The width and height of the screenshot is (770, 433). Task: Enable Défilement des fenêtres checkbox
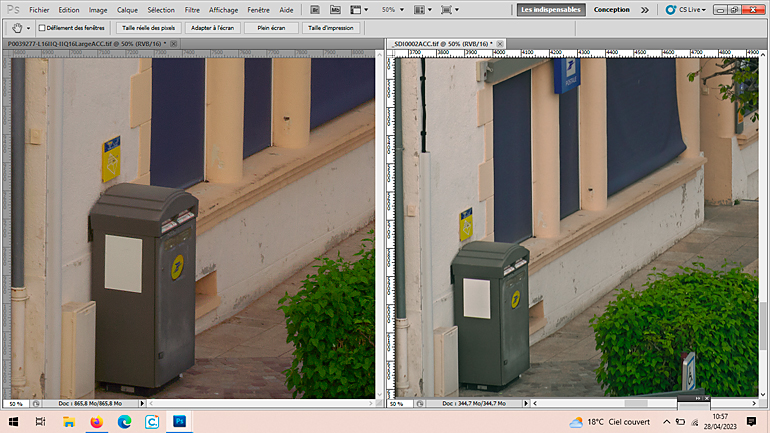click(42, 28)
